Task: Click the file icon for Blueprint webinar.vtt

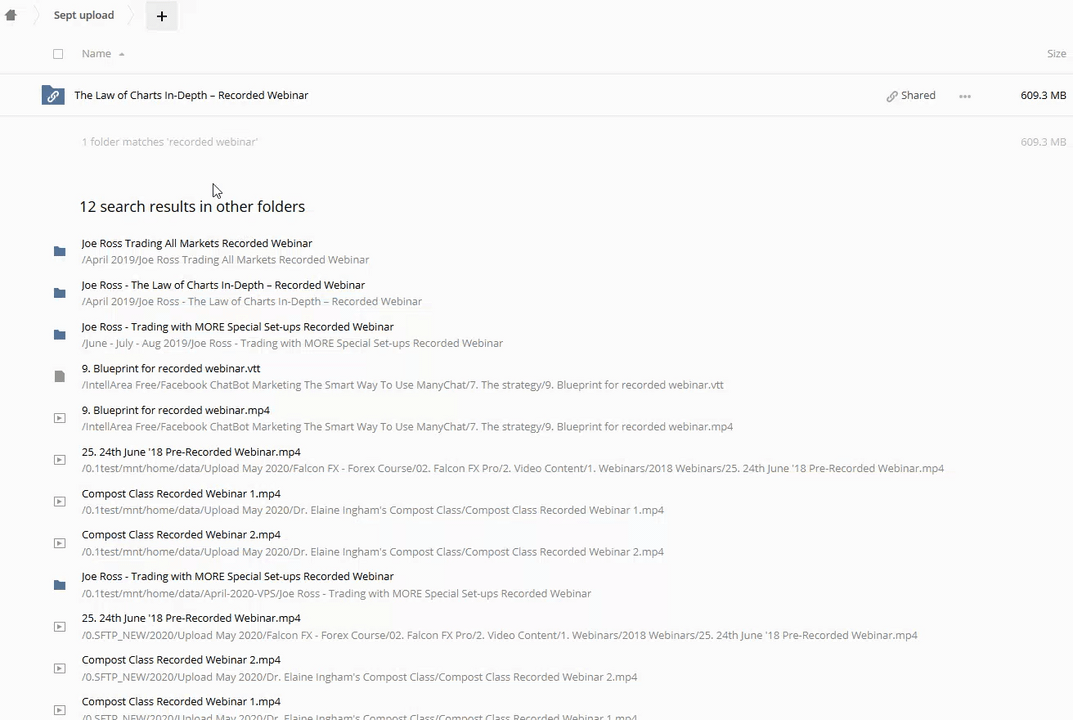Action: [60, 376]
